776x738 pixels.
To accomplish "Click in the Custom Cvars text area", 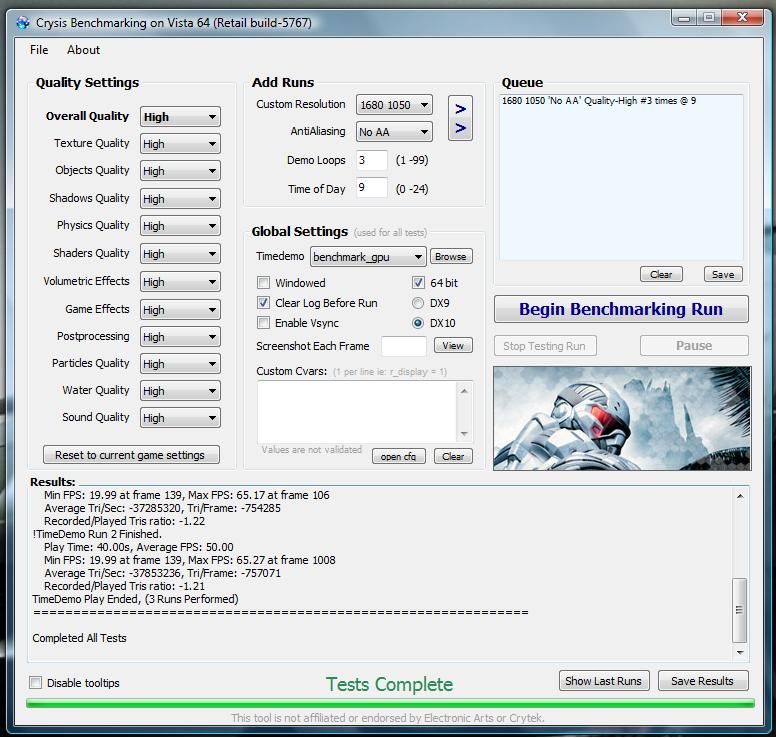I will point(357,412).
